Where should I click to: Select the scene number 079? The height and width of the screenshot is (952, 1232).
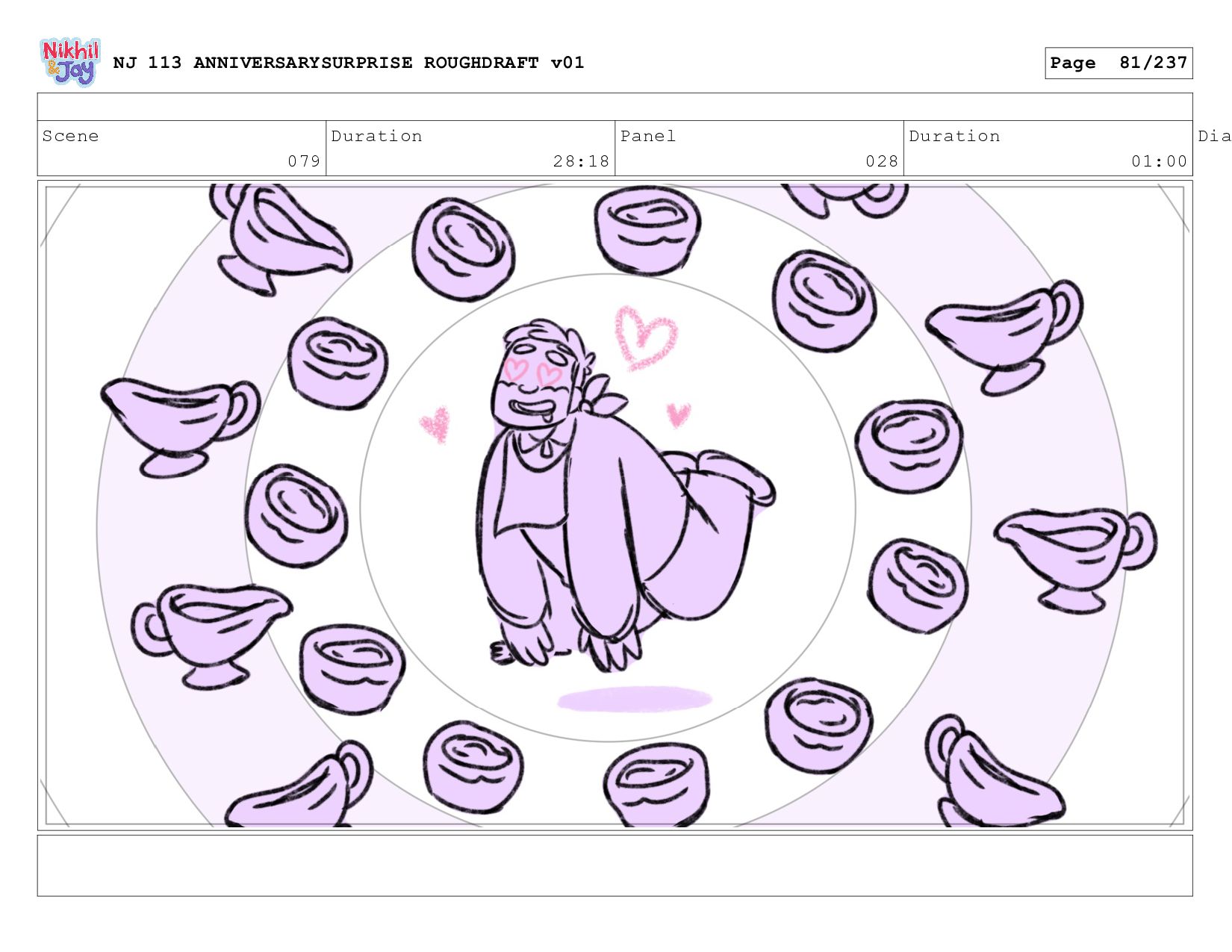click(305, 161)
